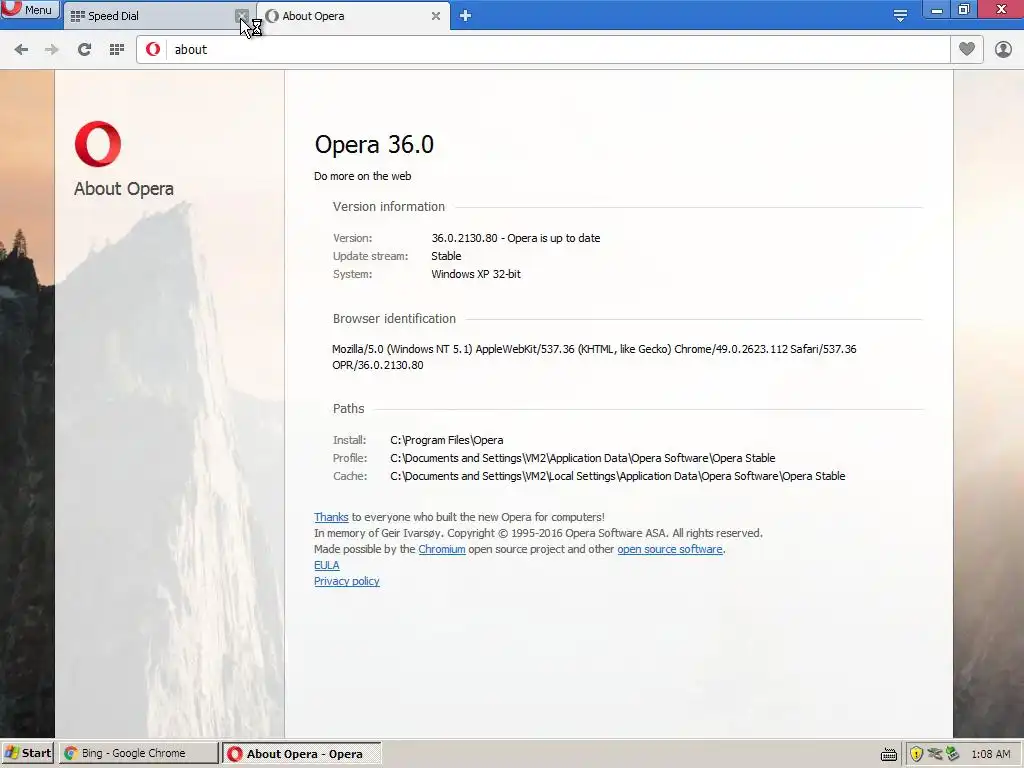Click the Profile path text
Image resolution: width=1024 pixels, height=768 pixels.
tap(583, 458)
